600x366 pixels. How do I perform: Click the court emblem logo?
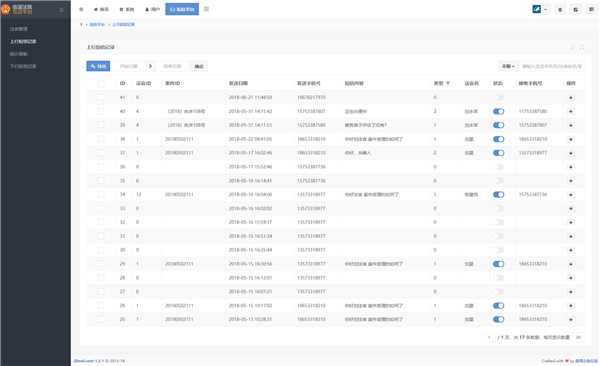(6, 9)
